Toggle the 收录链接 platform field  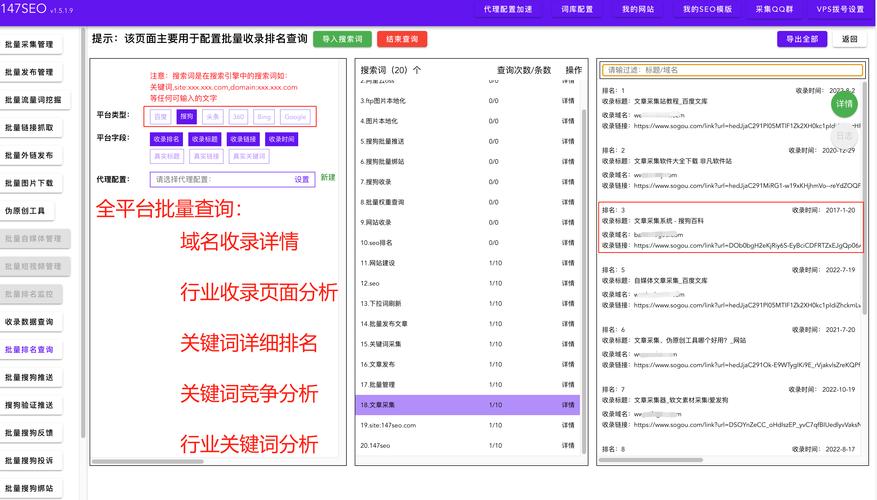point(243,139)
